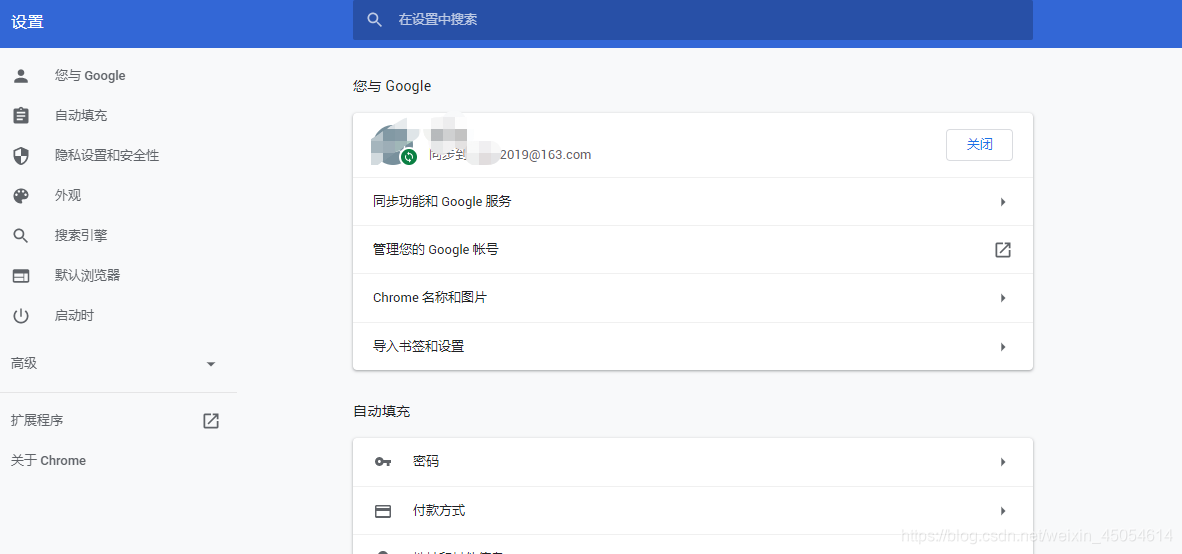
Task: Open 同步功能和 Google 服务
Action: [x=693, y=201]
